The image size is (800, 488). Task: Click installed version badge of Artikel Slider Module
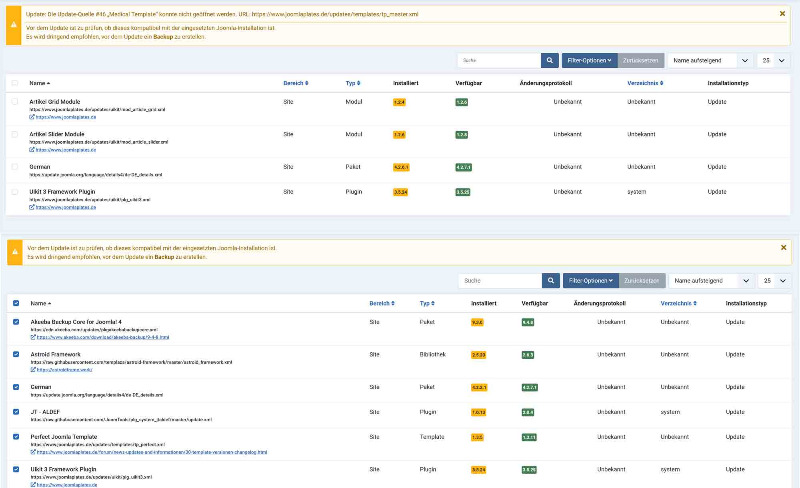pyautogui.click(x=399, y=135)
